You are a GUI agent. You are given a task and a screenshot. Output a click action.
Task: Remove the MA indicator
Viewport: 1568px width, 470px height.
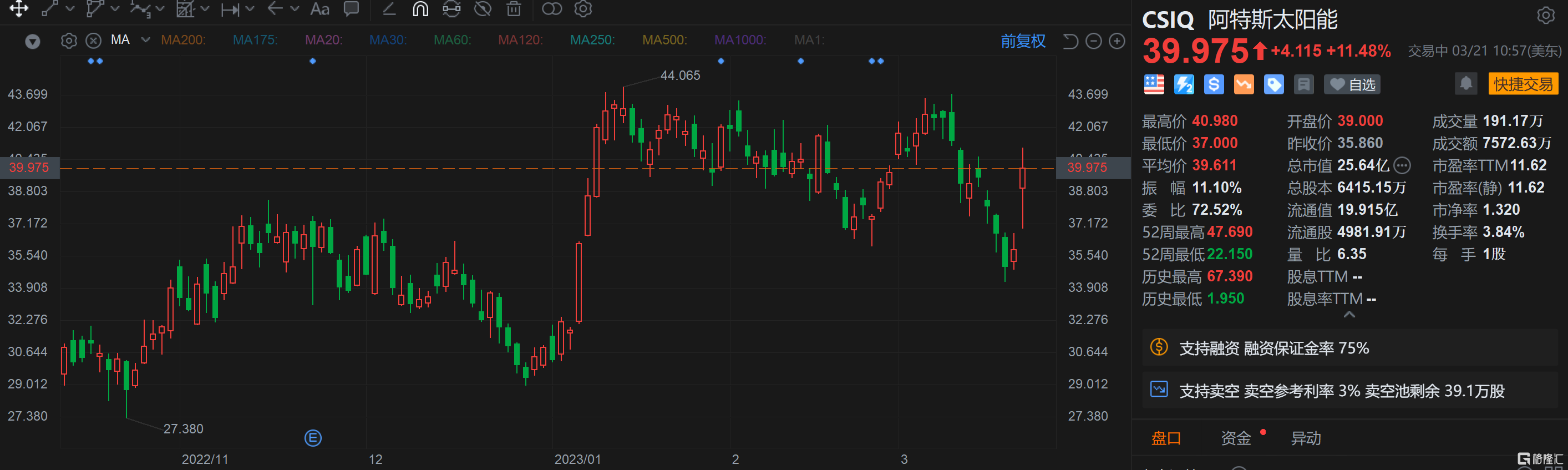93,40
